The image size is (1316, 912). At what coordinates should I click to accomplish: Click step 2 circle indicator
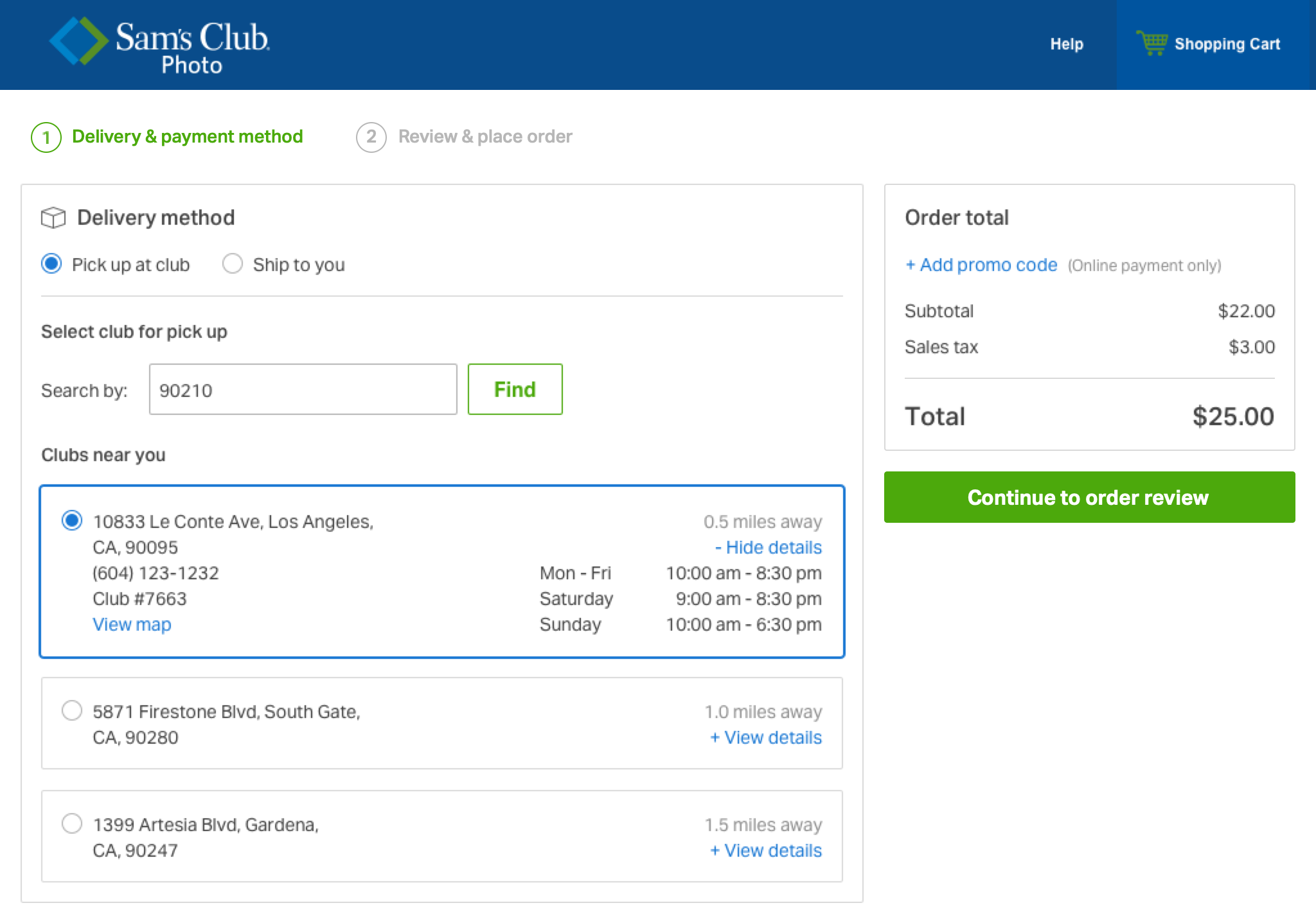click(x=371, y=137)
